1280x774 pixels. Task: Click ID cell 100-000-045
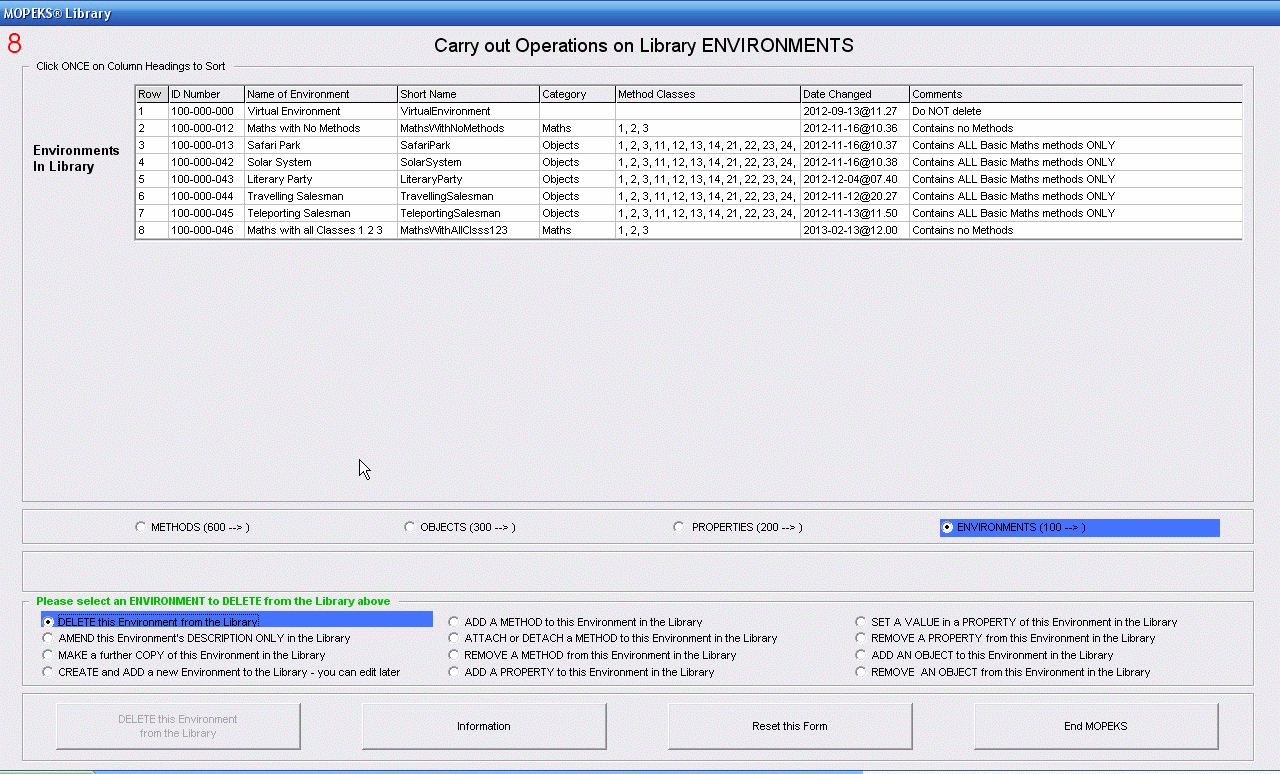tap(206, 213)
